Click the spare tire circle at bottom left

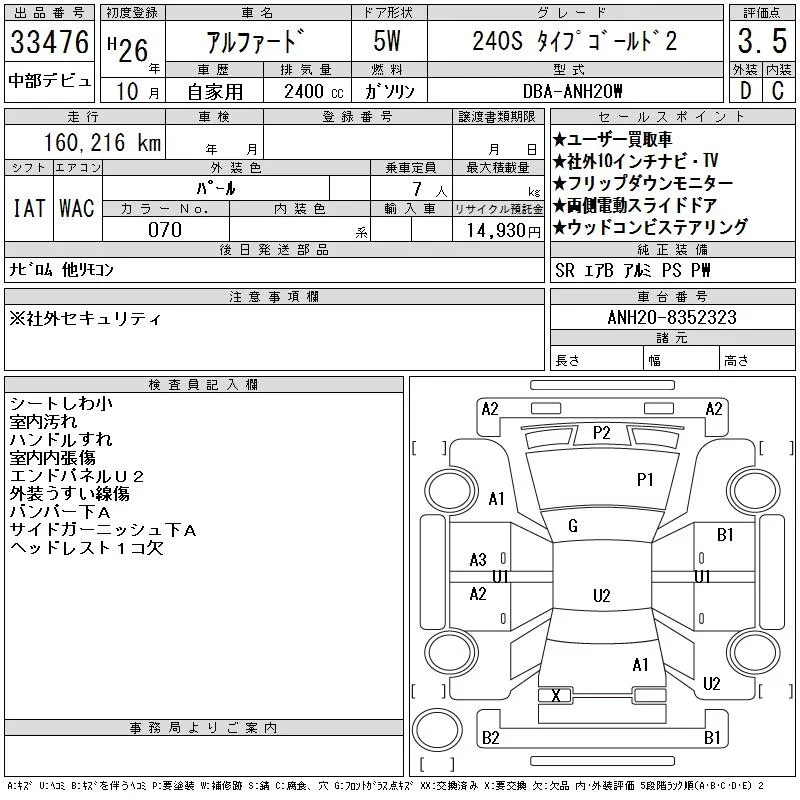click(x=437, y=730)
